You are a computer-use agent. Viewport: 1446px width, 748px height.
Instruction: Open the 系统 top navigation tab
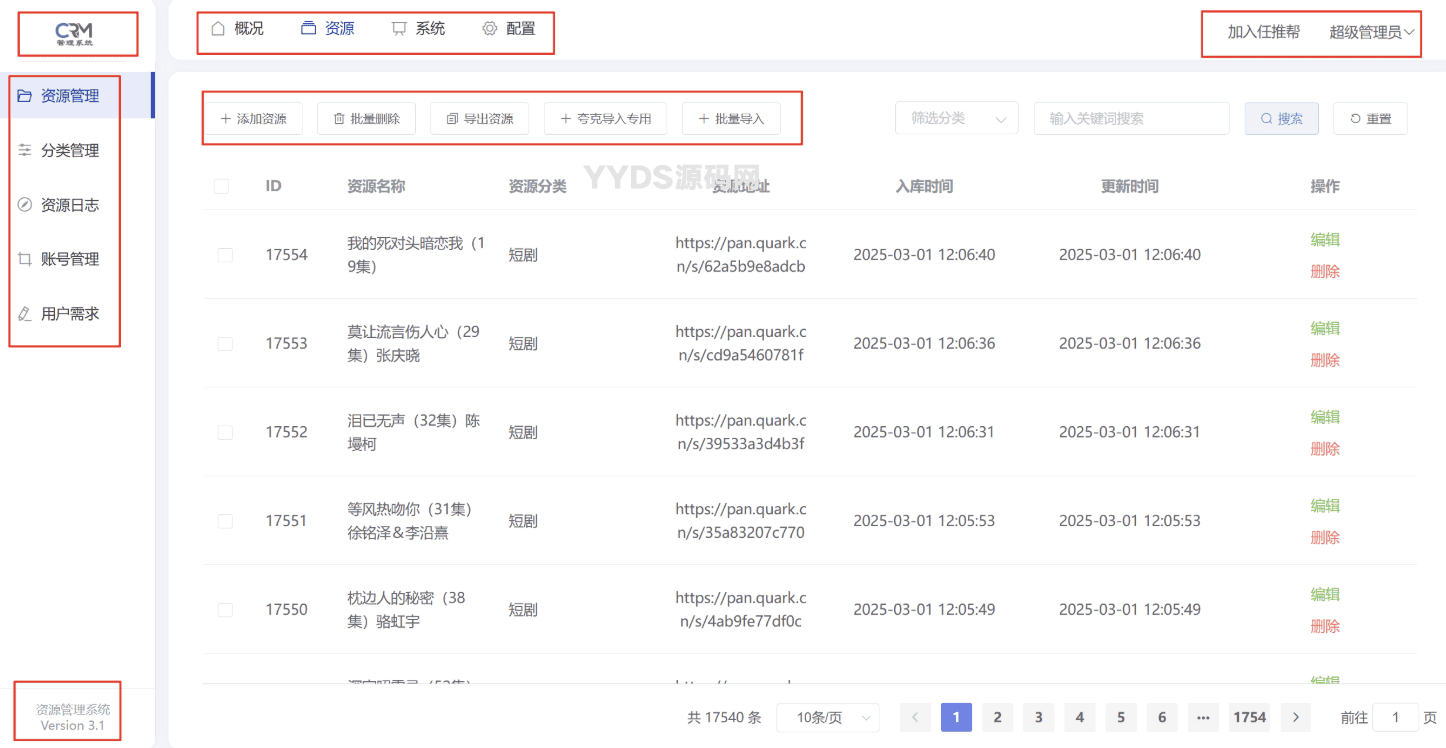click(x=419, y=28)
